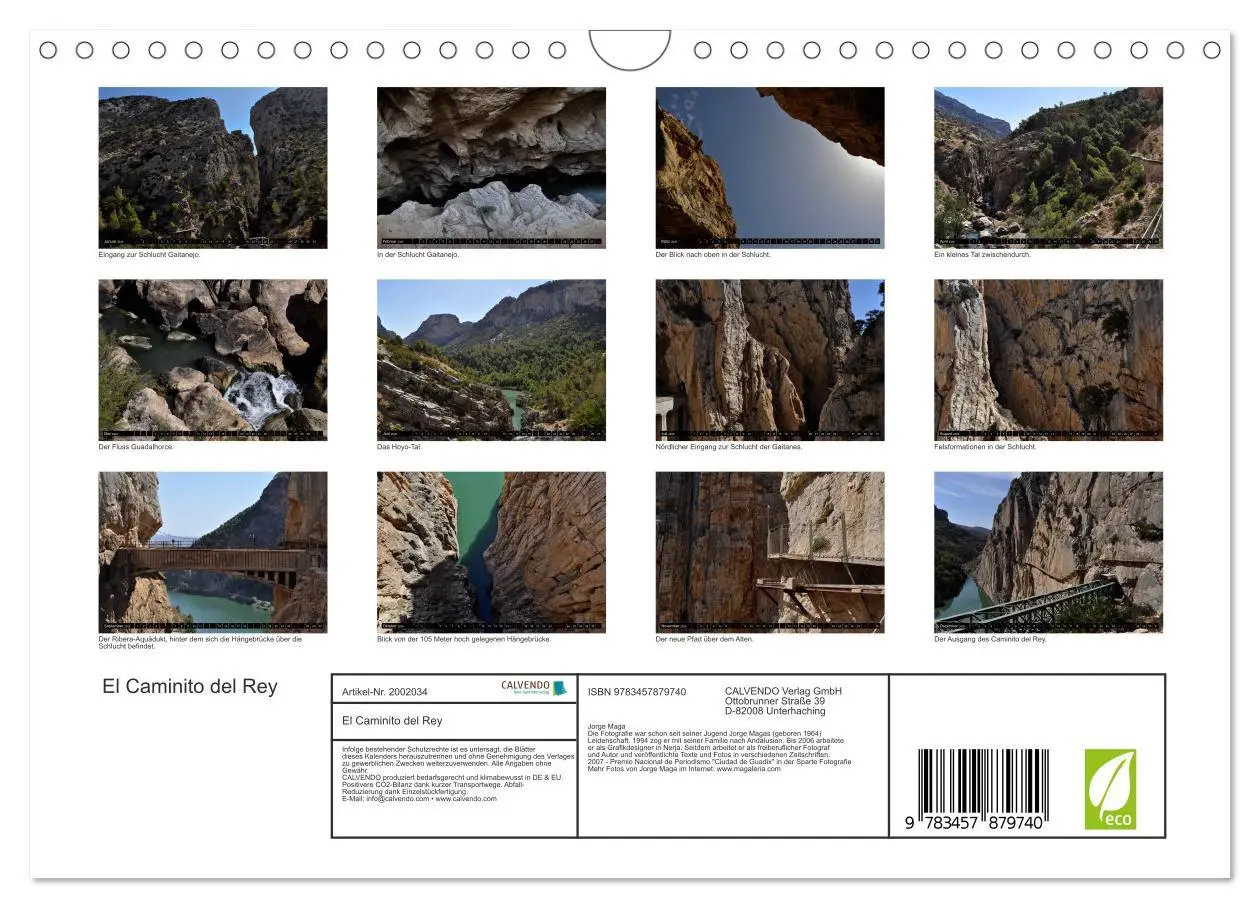Click the caption 'Der Ausgang des Caminito del Rey.'
The width and height of the screenshot is (1260, 908).
(x=990, y=639)
